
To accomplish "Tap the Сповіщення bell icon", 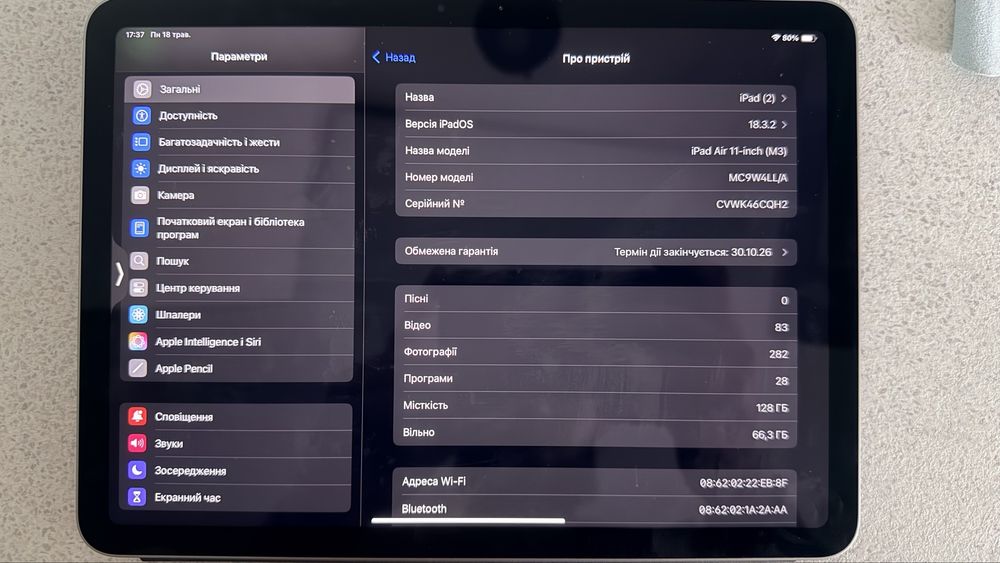I will tap(137, 416).
